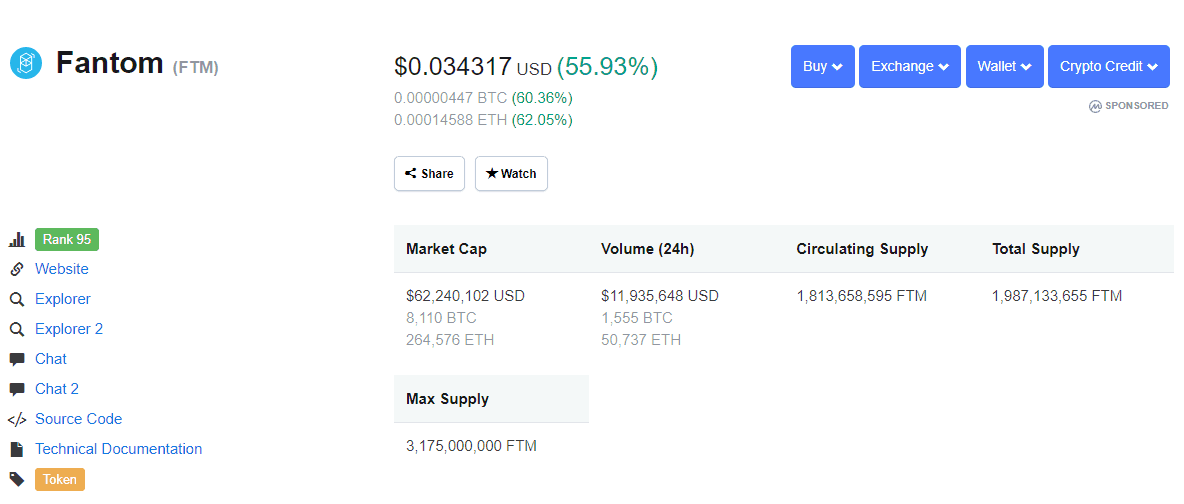Toggle the Watch star button

point(511,173)
